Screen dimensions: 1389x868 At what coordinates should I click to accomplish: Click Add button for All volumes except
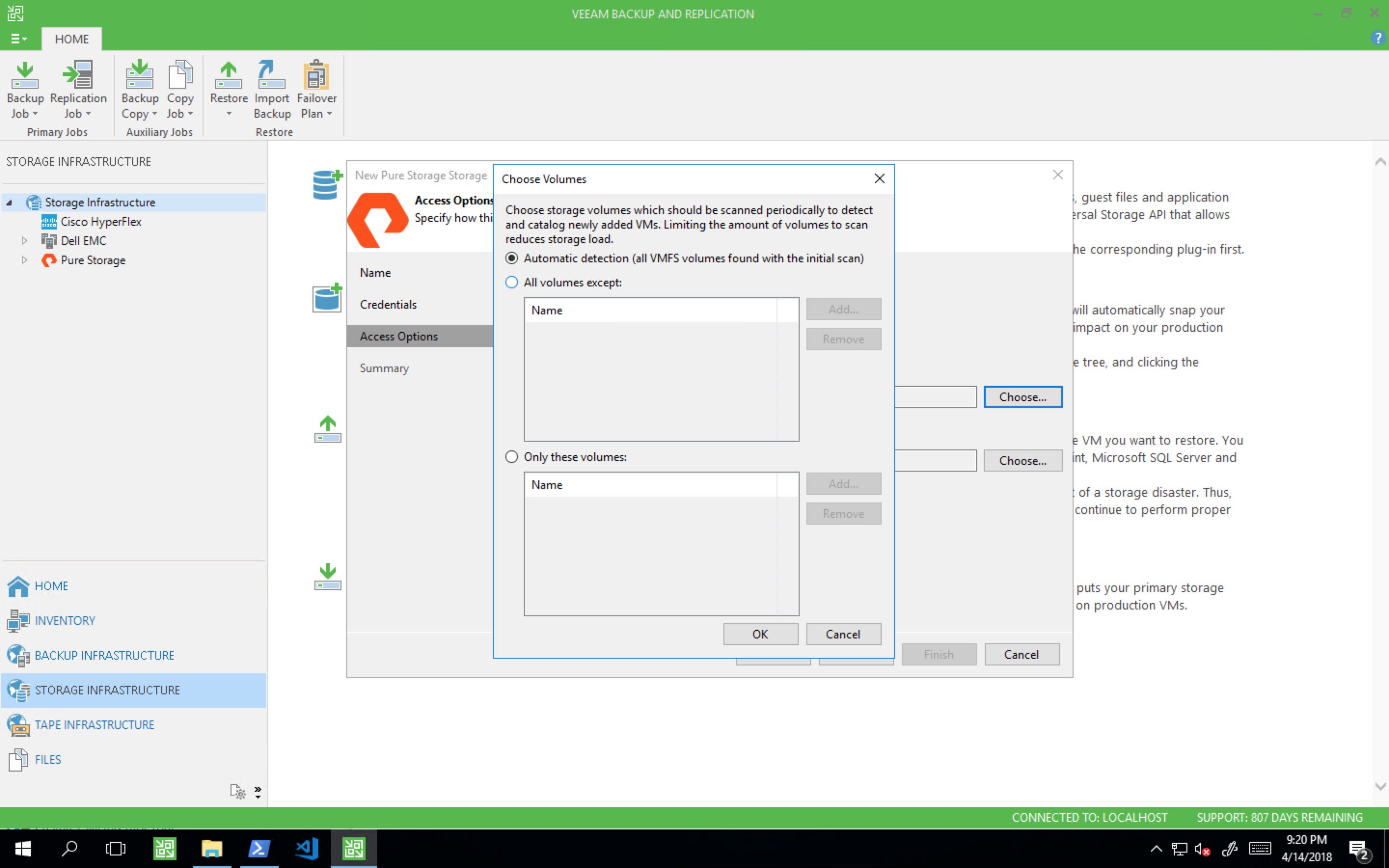tap(843, 309)
